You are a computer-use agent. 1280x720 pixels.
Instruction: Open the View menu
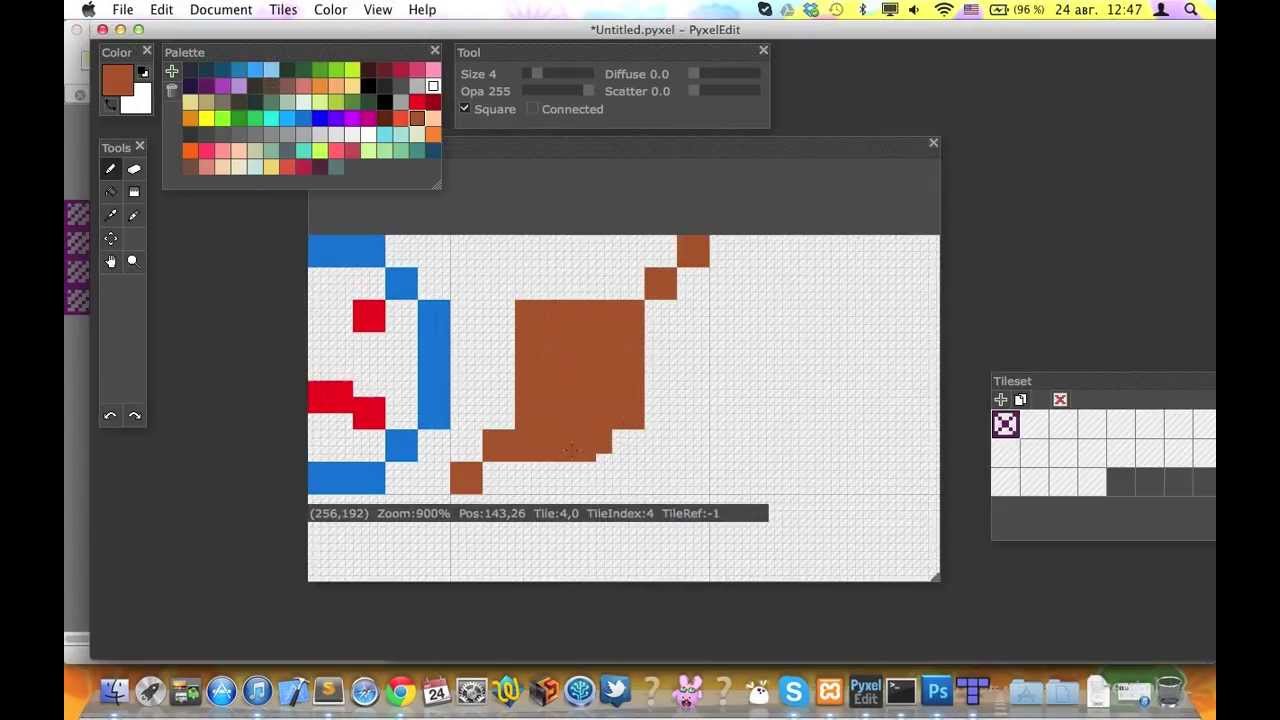tap(378, 9)
